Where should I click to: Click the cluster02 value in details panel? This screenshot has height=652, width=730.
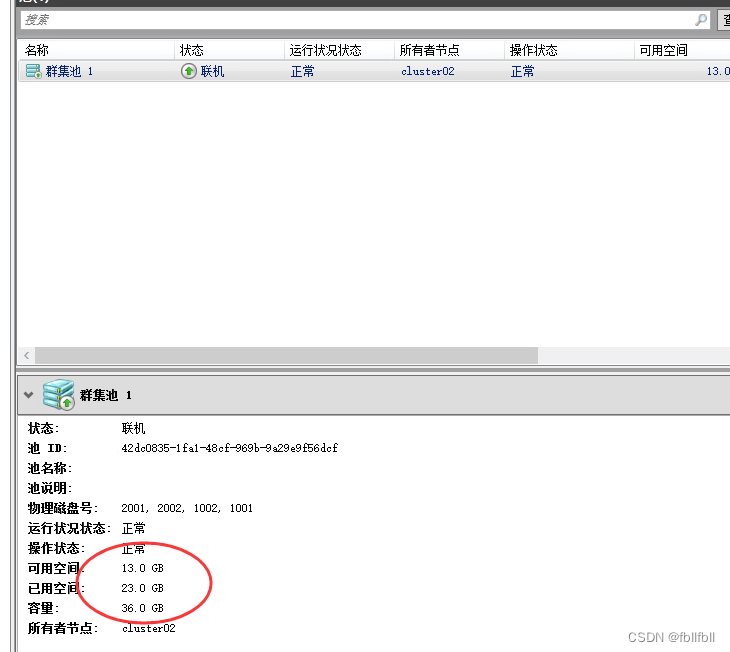149,628
